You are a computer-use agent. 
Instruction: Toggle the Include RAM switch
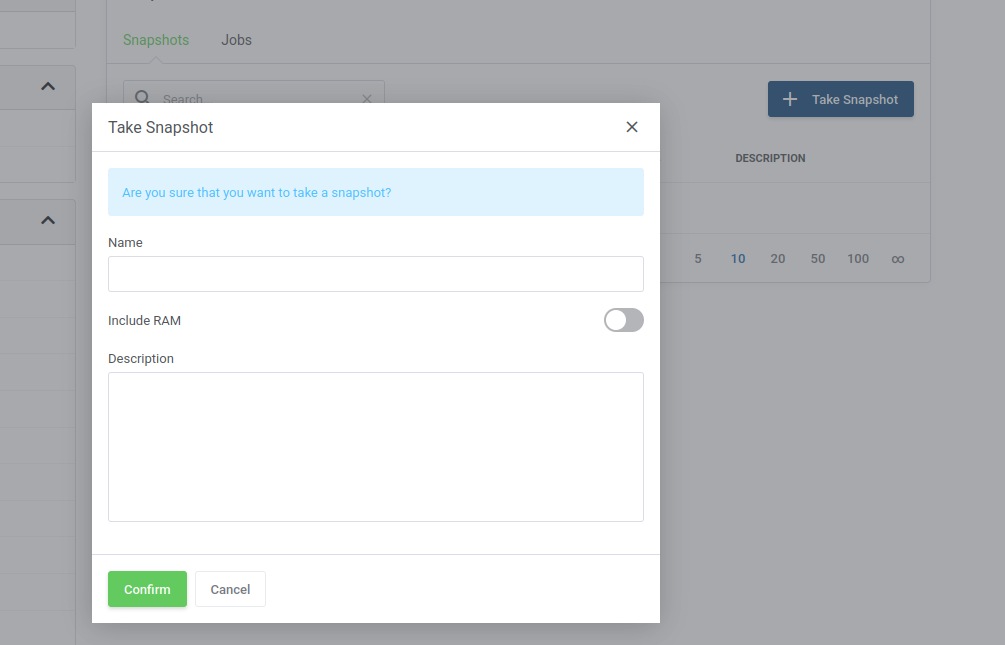tap(624, 320)
